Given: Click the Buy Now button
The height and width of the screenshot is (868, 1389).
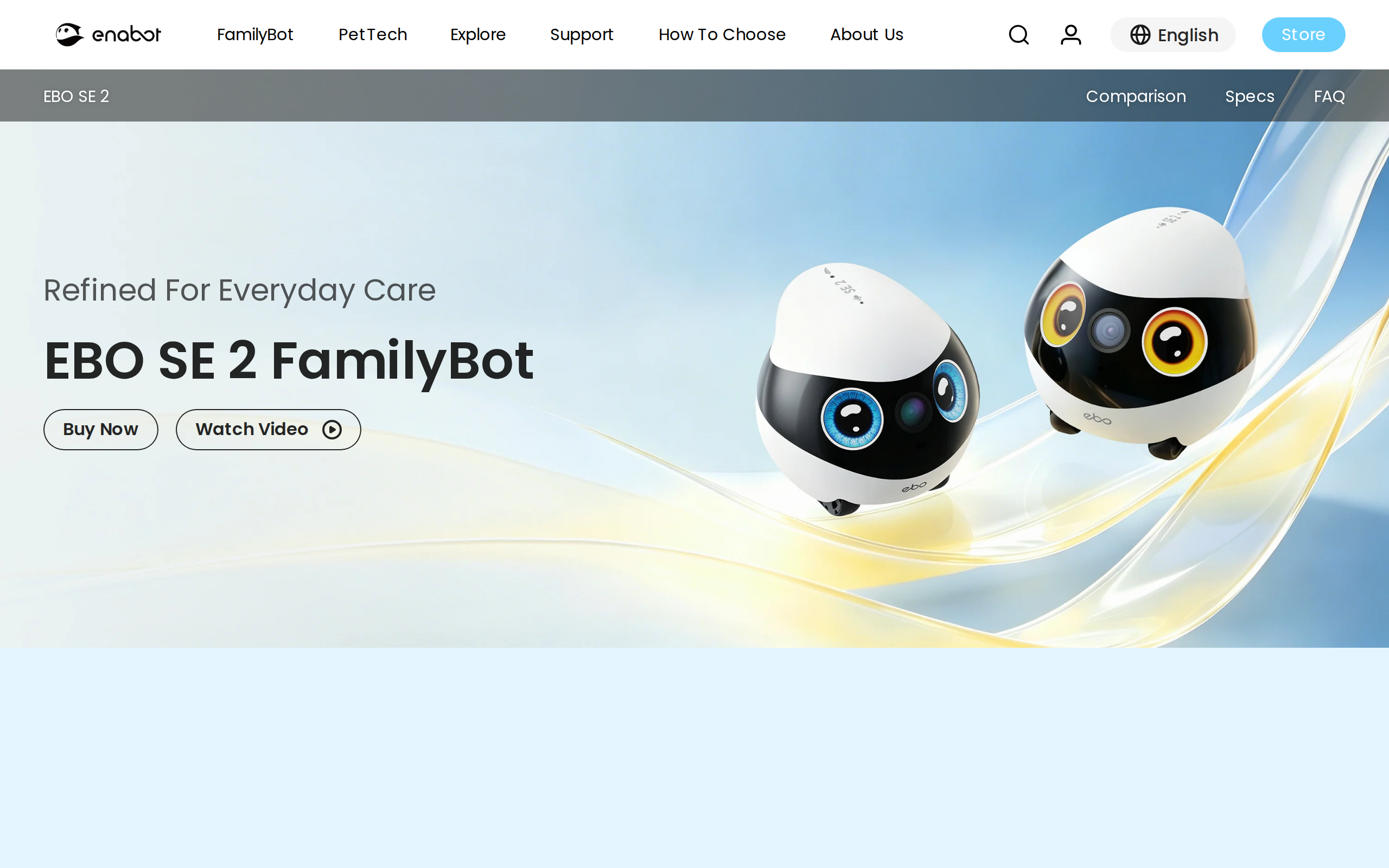Looking at the screenshot, I should (x=100, y=430).
